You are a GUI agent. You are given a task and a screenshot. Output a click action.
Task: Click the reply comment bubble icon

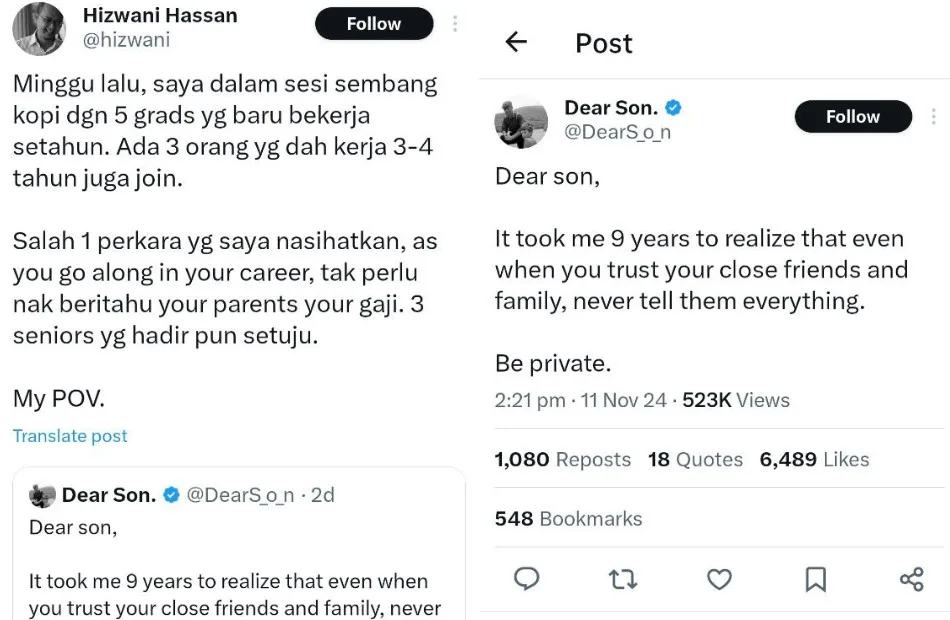pos(527,579)
